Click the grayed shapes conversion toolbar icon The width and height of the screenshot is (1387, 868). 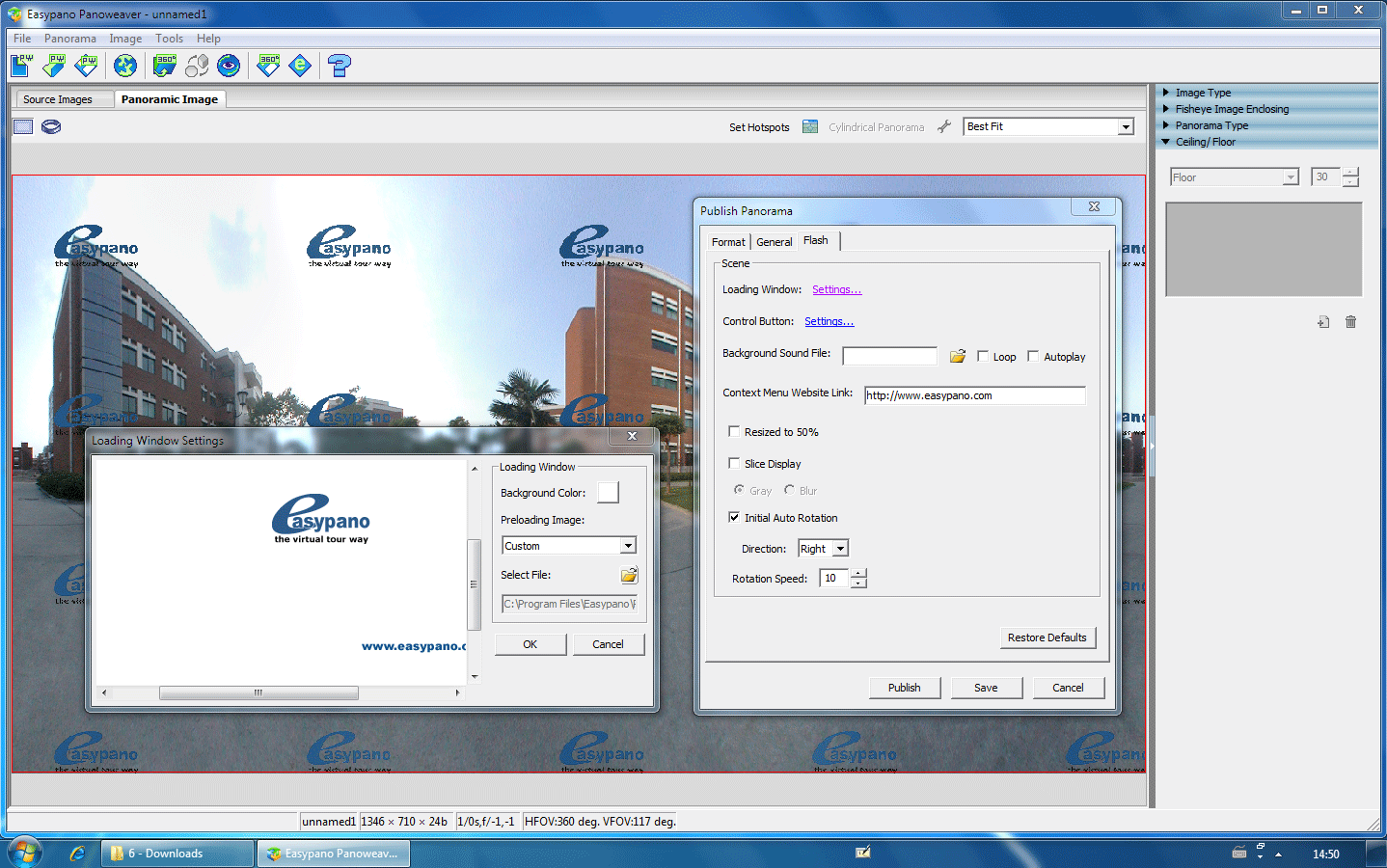coord(197,66)
